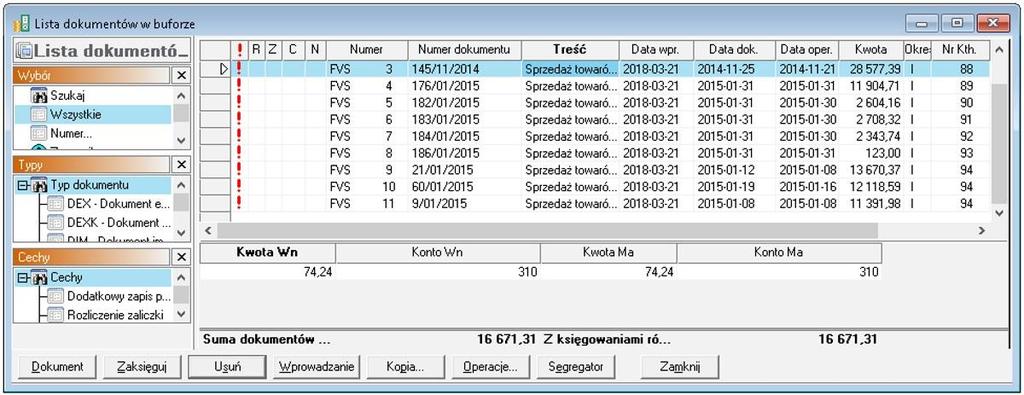Click up arrow in Typy list scrollbar
This screenshot has width=1024, height=395.
[x=182, y=185]
